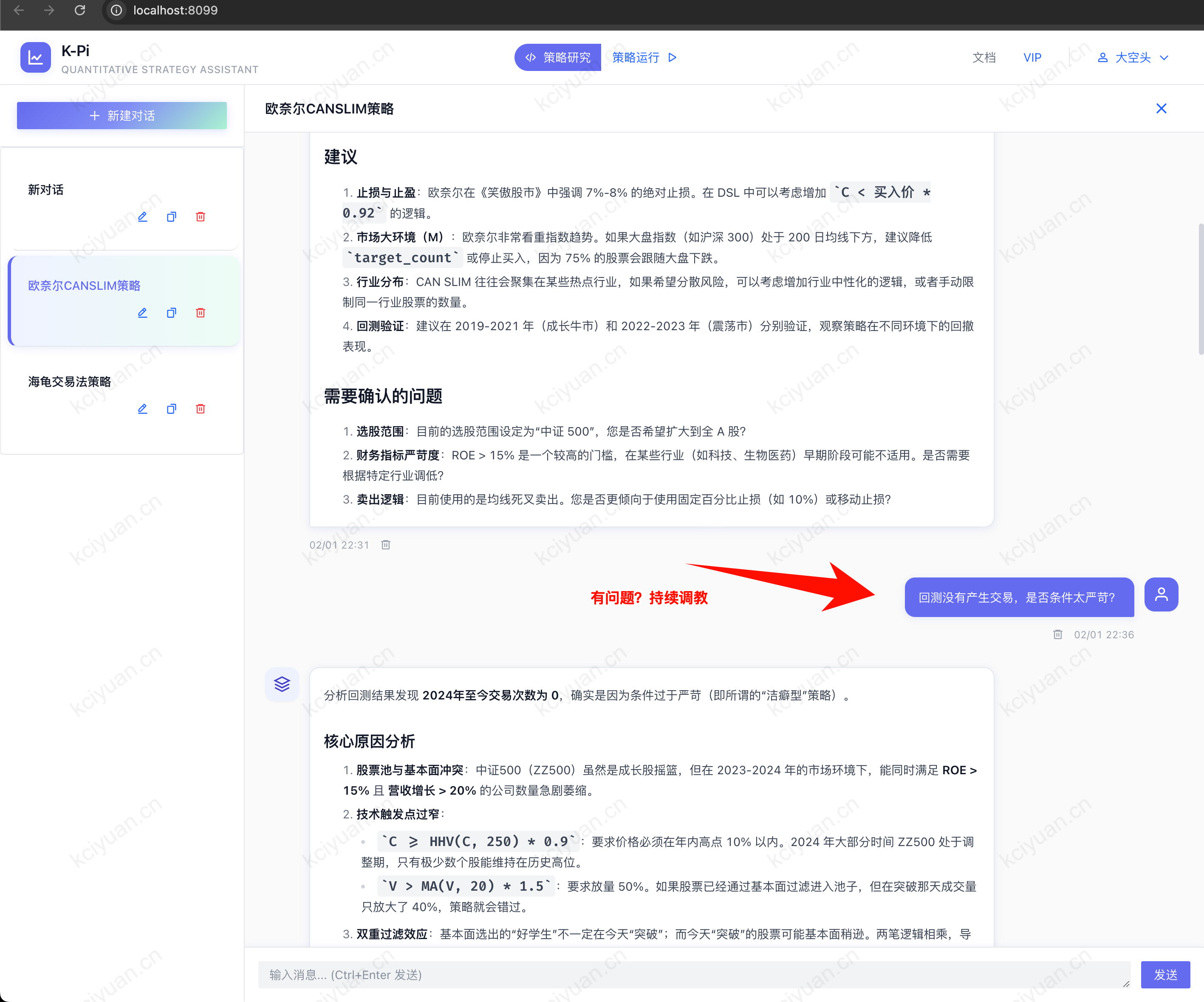The height and width of the screenshot is (1002, 1204).
Task: Click the user avatar icon beside message
Action: click(x=1161, y=595)
